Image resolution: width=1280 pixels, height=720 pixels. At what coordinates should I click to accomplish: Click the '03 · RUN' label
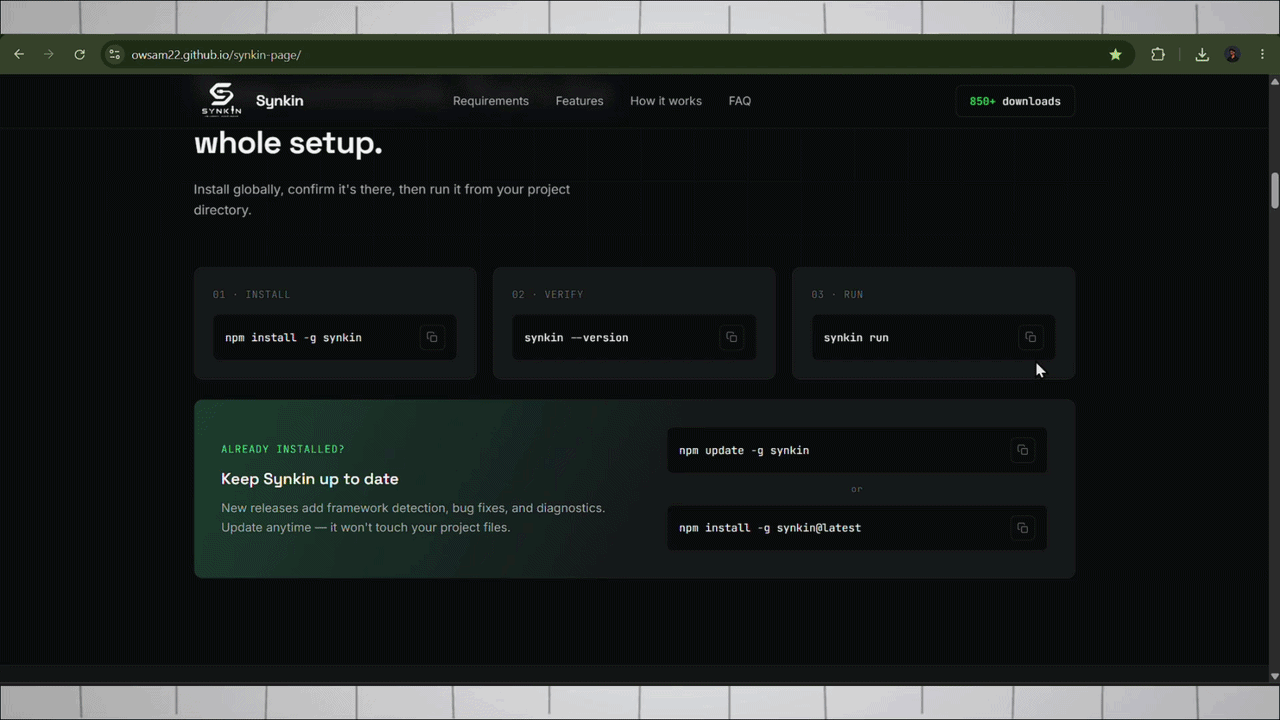tap(837, 295)
